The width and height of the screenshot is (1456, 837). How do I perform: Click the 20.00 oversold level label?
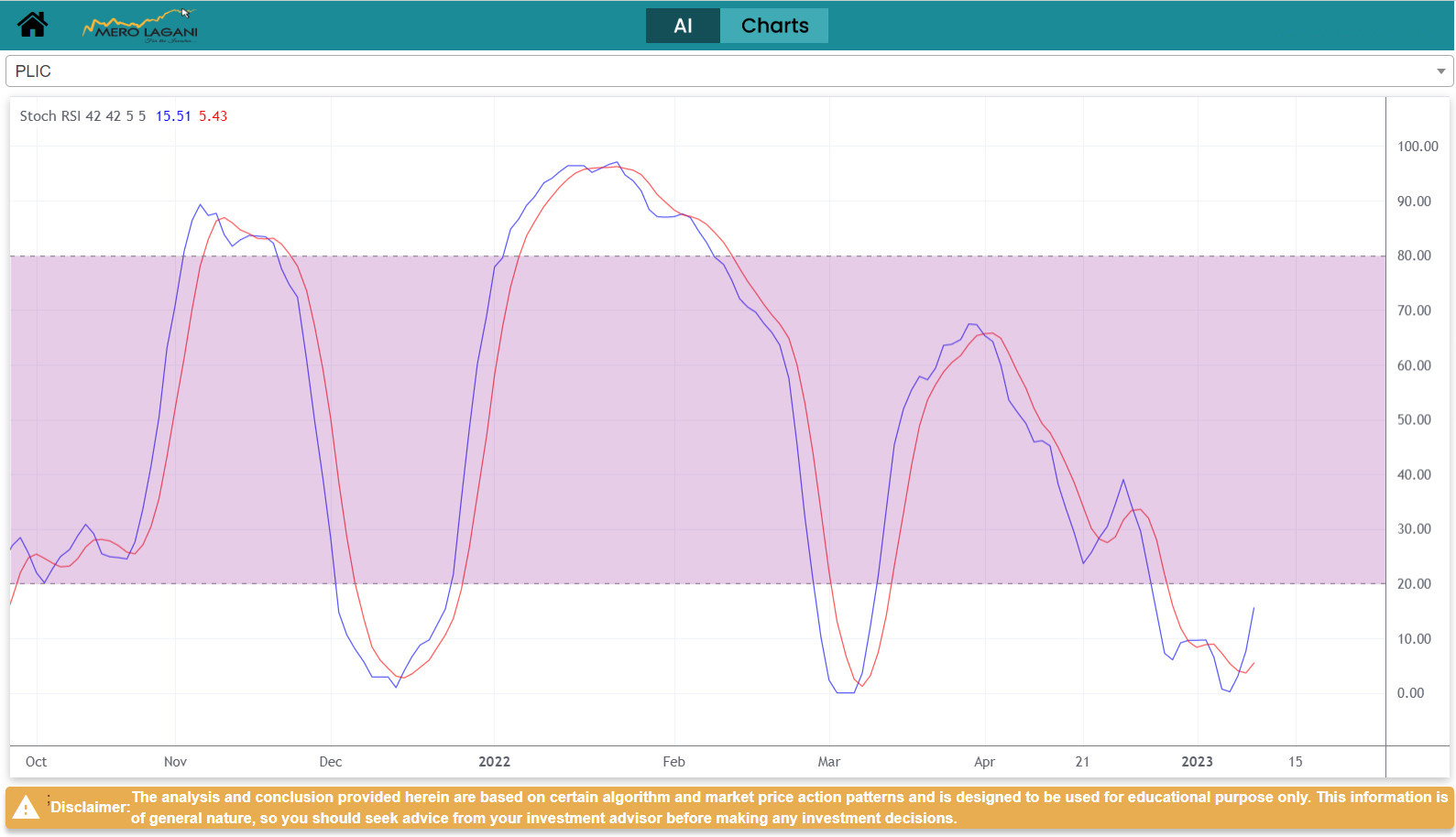(1414, 583)
